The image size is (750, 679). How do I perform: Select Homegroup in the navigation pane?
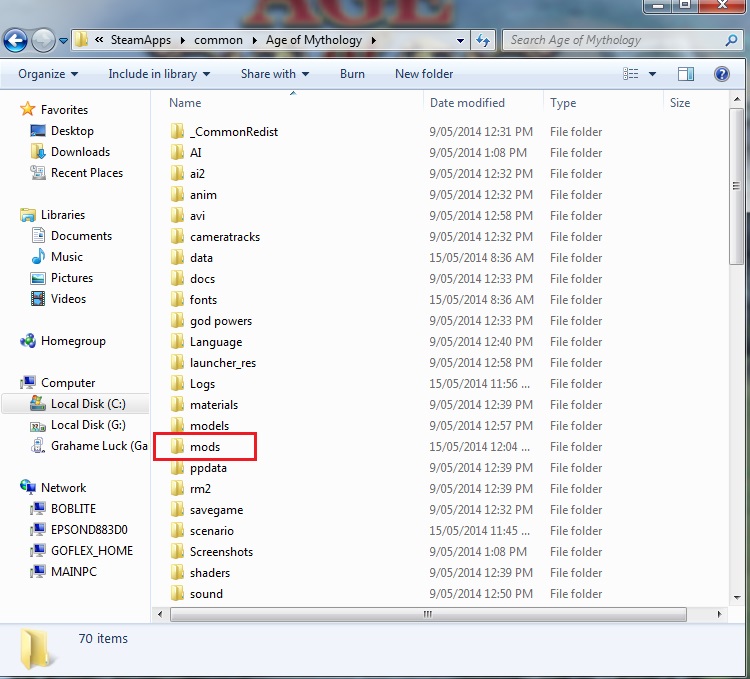click(73, 341)
